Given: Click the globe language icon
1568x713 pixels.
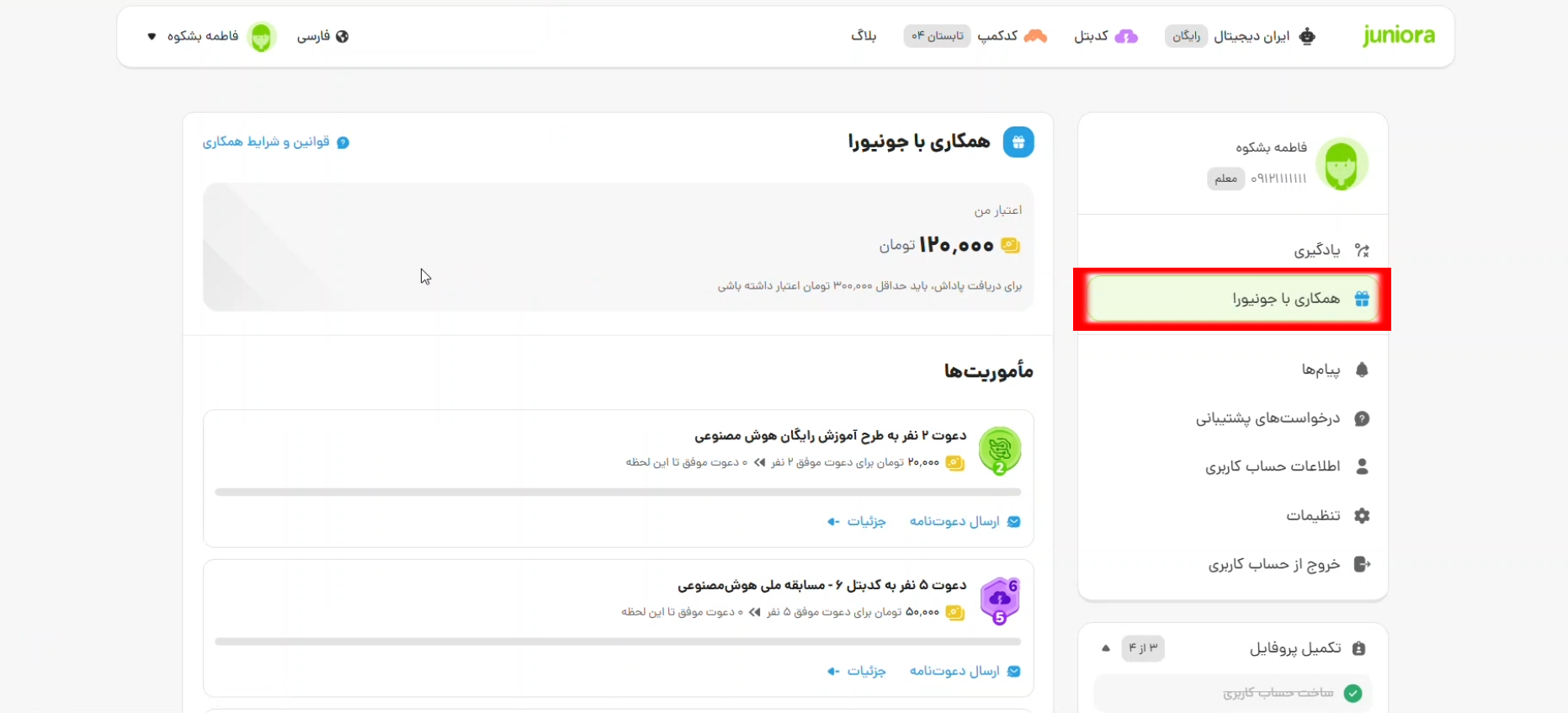Looking at the screenshot, I should [x=342, y=36].
